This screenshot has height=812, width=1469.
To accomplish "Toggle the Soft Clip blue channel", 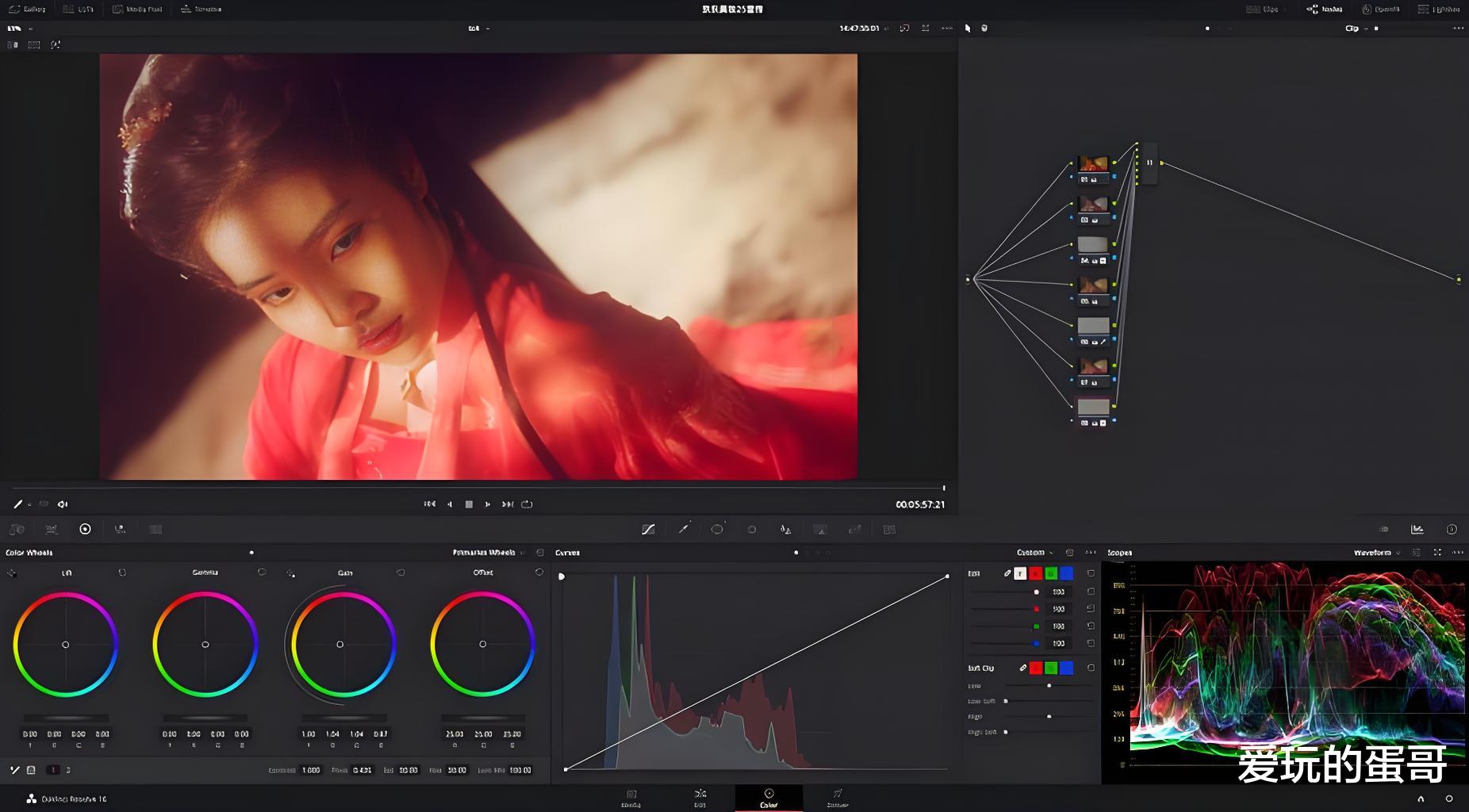I will [x=1067, y=668].
